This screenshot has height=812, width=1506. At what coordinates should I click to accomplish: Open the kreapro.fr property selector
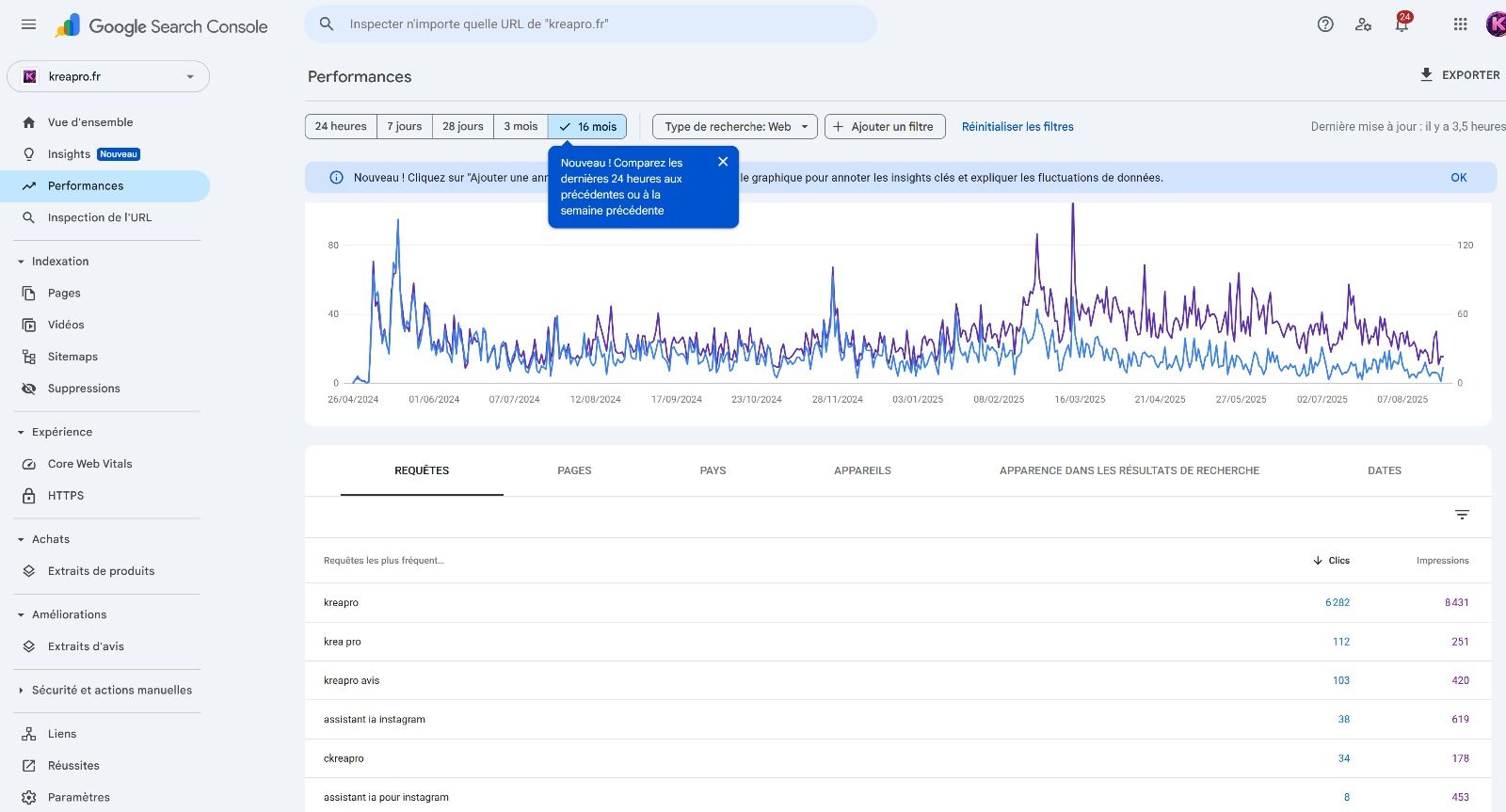pos(108,76)
